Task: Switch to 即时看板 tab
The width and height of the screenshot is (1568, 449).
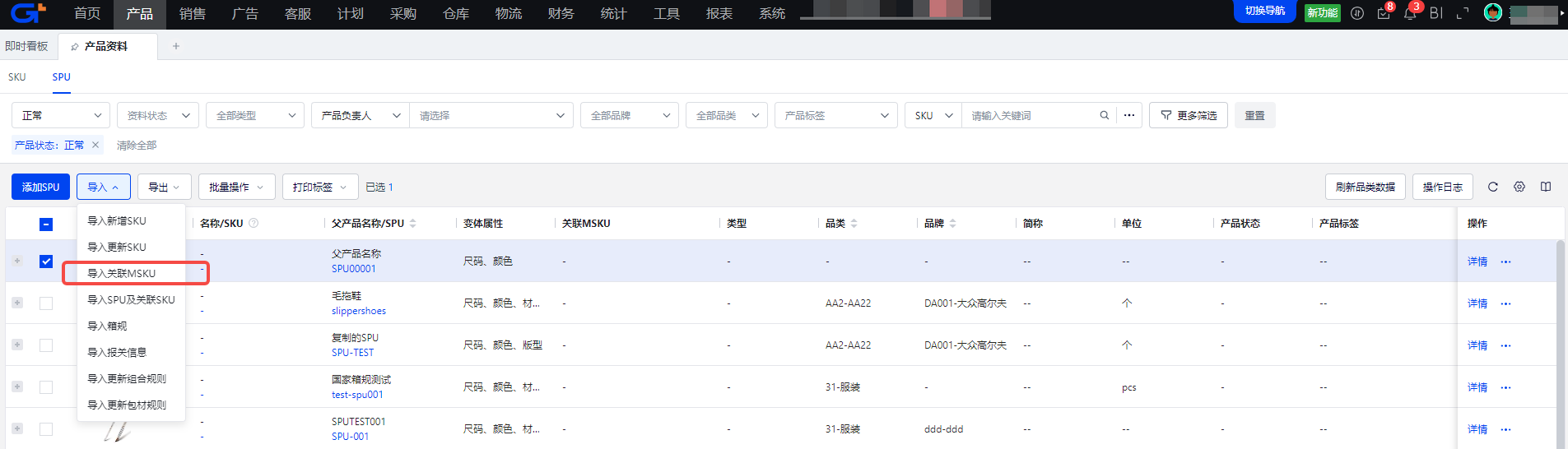Action: (26, 46)
